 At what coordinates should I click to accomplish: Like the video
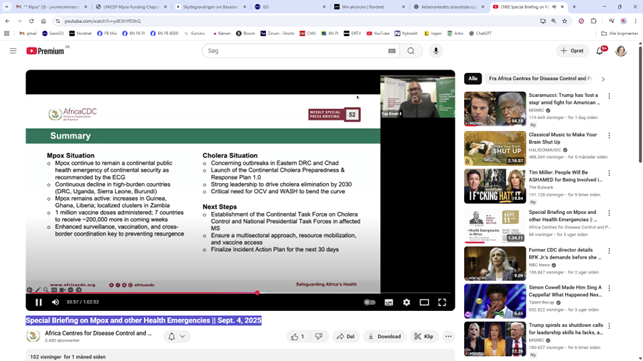point(298,336)
